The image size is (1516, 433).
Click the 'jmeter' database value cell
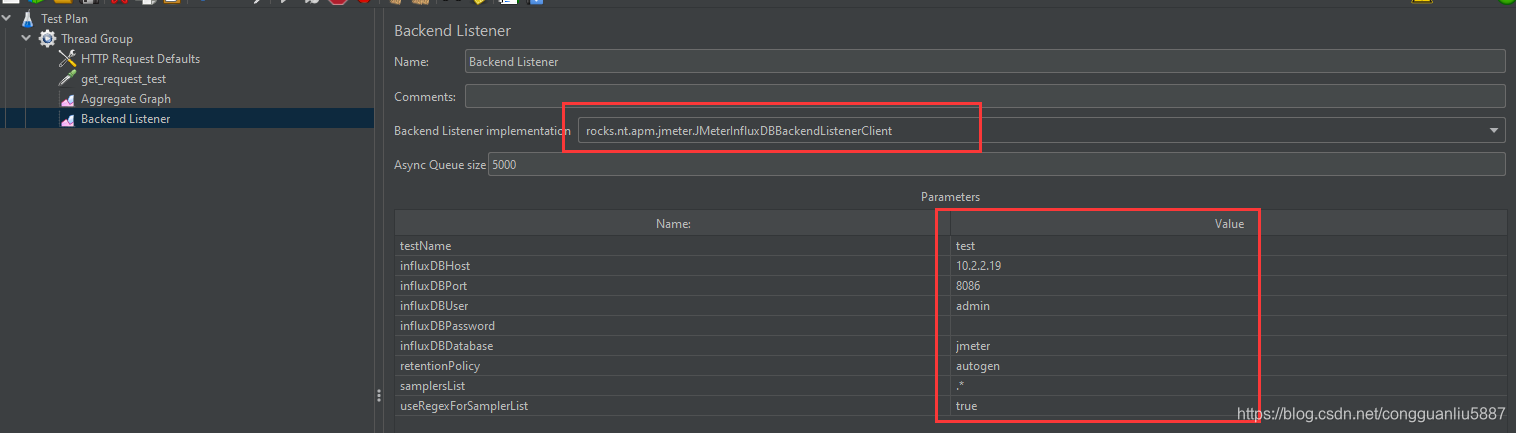click(x=1229, y=346)
